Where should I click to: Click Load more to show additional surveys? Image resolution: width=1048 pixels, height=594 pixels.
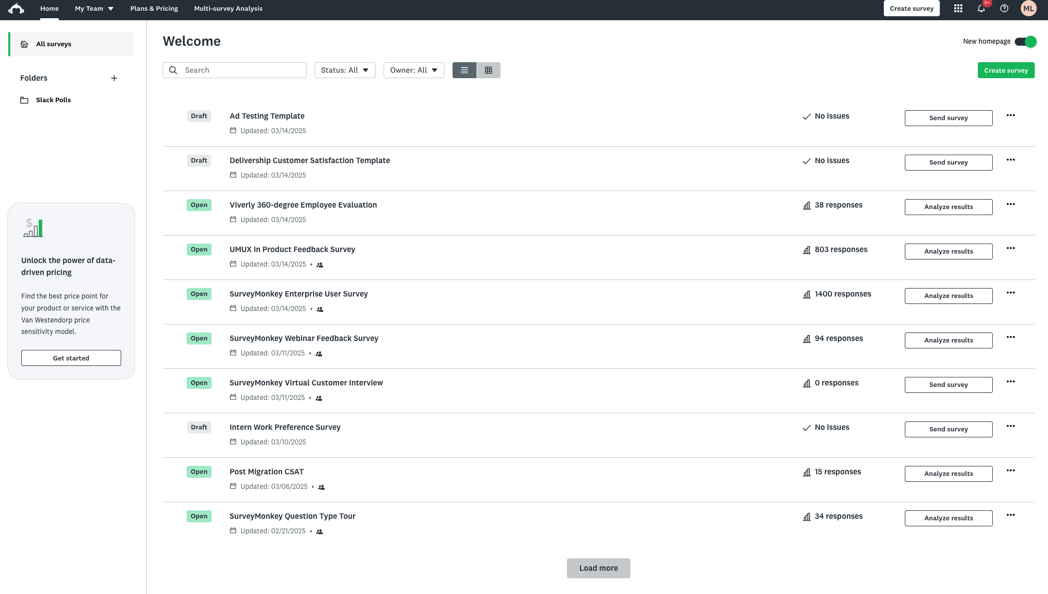598,567
